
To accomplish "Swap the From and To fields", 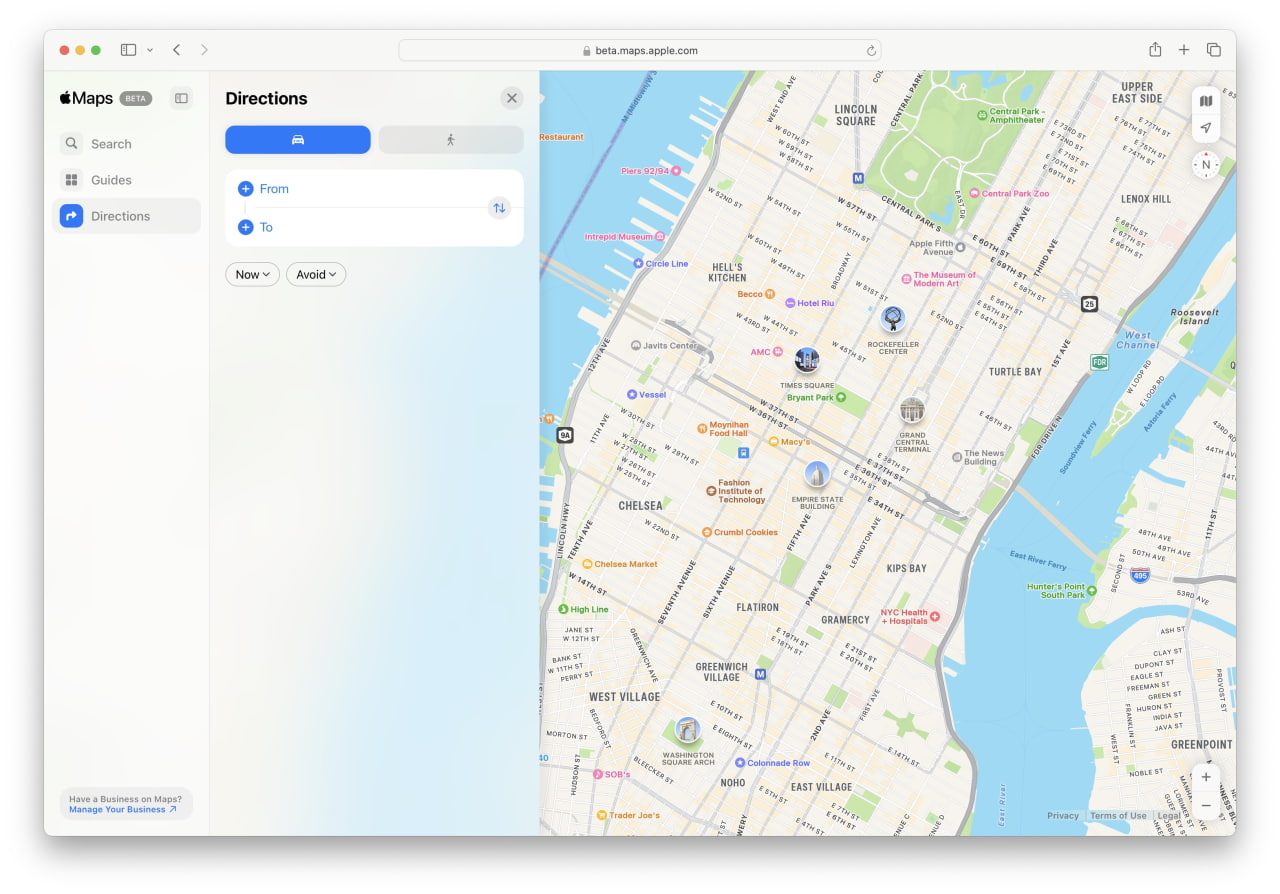I will tap(499, 208).
